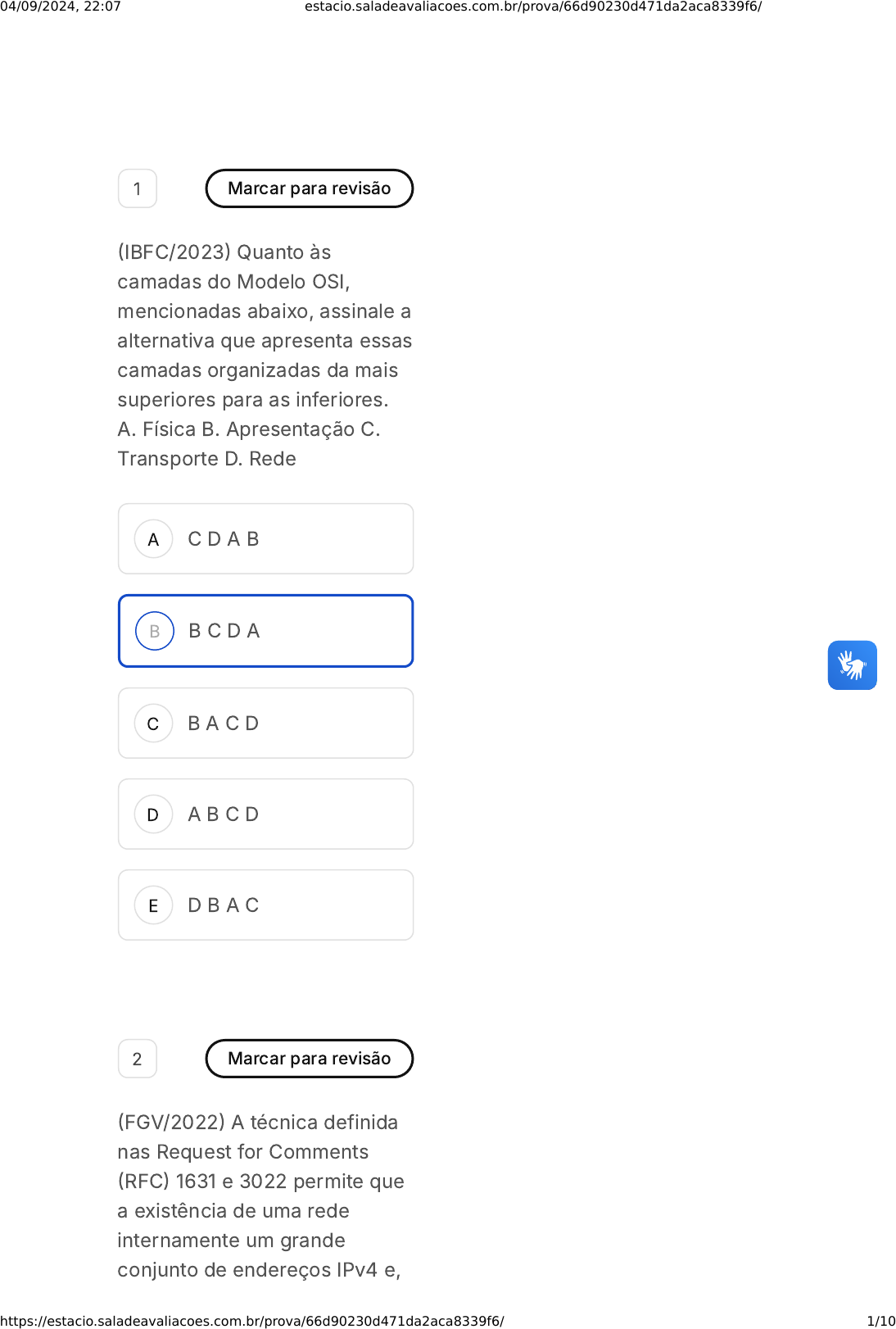Viewport: 896px width, 1329px height.
Task: Click the question number 1 box
Action: coord(138,188)
